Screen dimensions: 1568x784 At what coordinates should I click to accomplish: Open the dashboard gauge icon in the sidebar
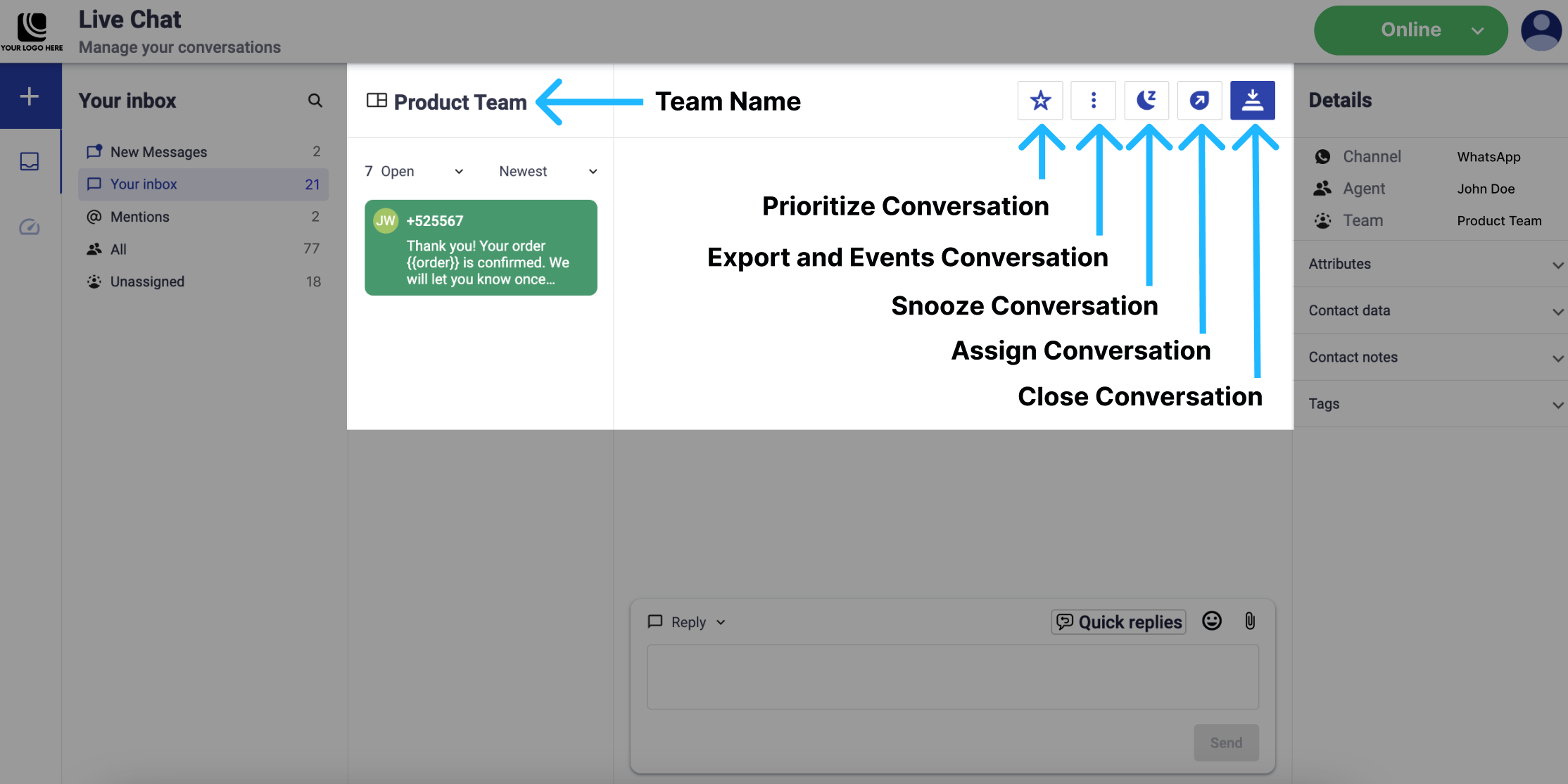[30, 227]
